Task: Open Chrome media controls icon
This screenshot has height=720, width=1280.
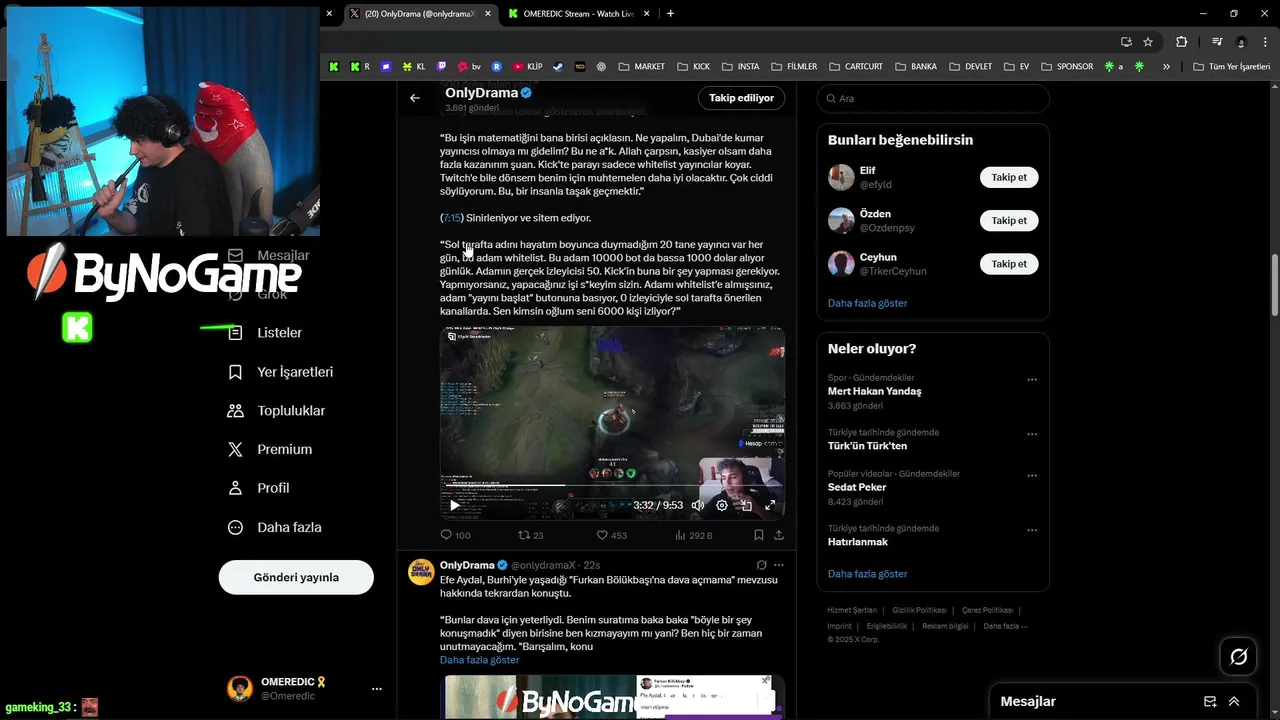Action: pyautogui.click(x=1217, y=42)
